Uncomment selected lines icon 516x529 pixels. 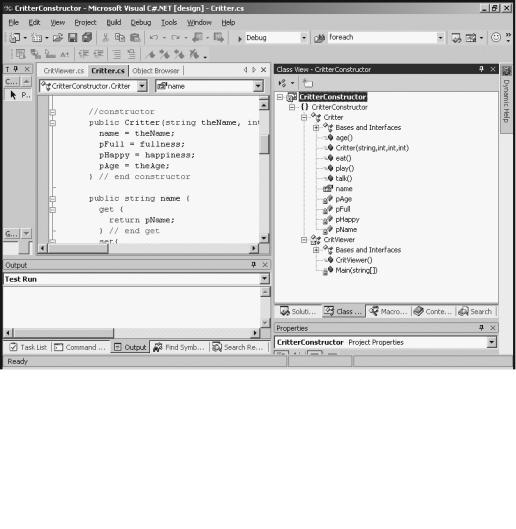(x=131, y=54)
